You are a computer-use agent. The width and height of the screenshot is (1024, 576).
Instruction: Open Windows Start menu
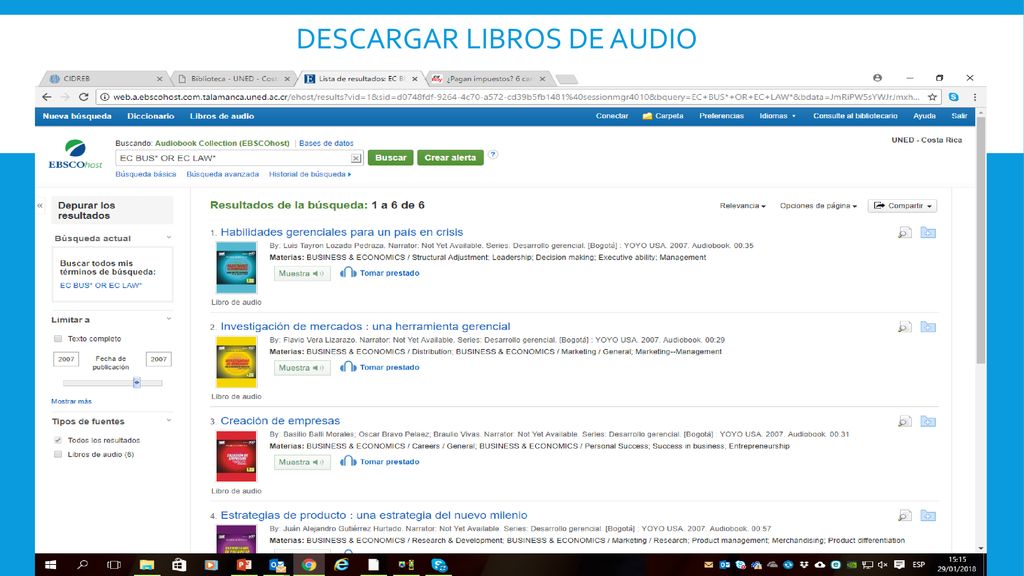click(50, 565)
